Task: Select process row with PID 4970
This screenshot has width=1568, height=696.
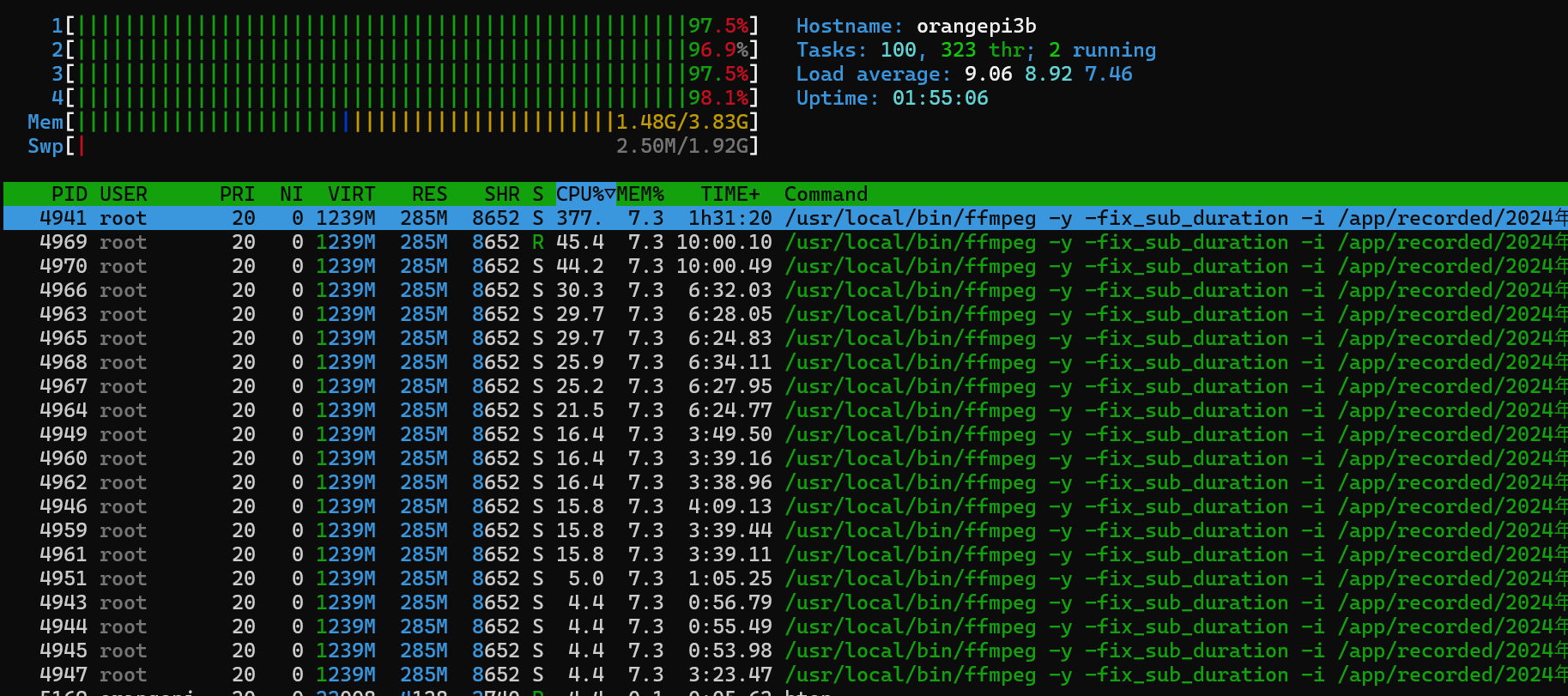Action: coord(785,266)
